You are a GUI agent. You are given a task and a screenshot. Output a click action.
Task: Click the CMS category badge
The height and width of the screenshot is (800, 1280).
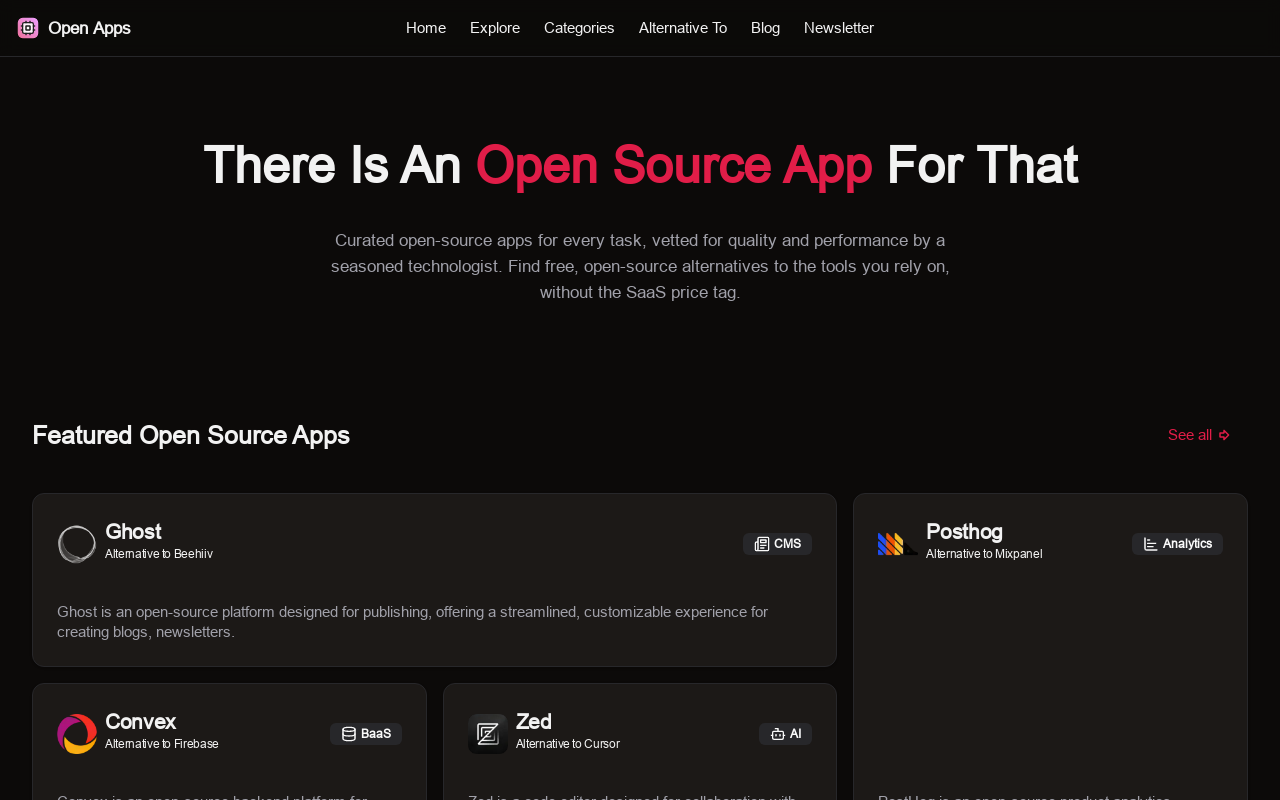(777, 544)
